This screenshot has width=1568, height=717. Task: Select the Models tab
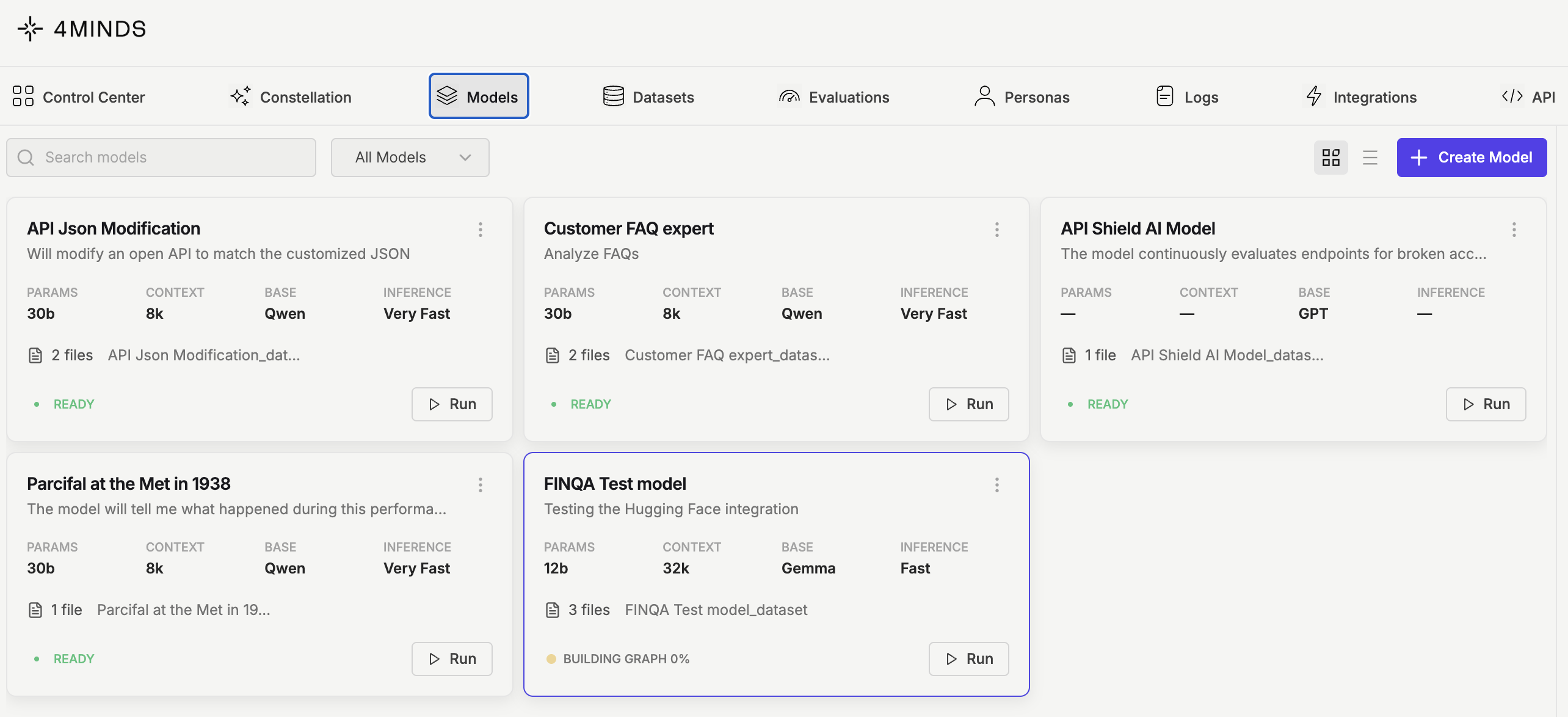tap(479, 96)
